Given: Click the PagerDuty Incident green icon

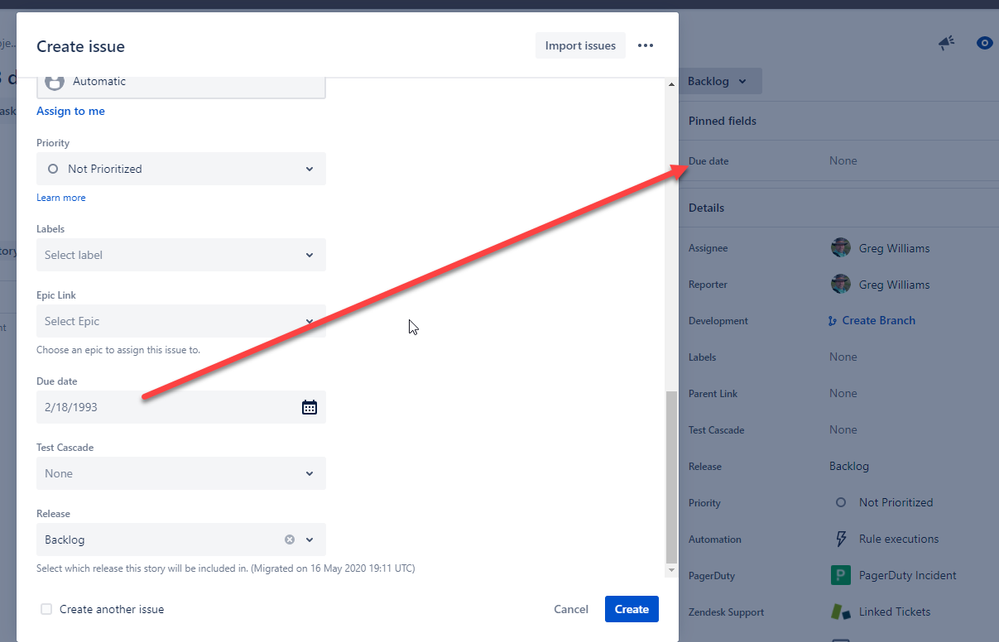Looking at the screenshot, I should (x=840, y=575).
